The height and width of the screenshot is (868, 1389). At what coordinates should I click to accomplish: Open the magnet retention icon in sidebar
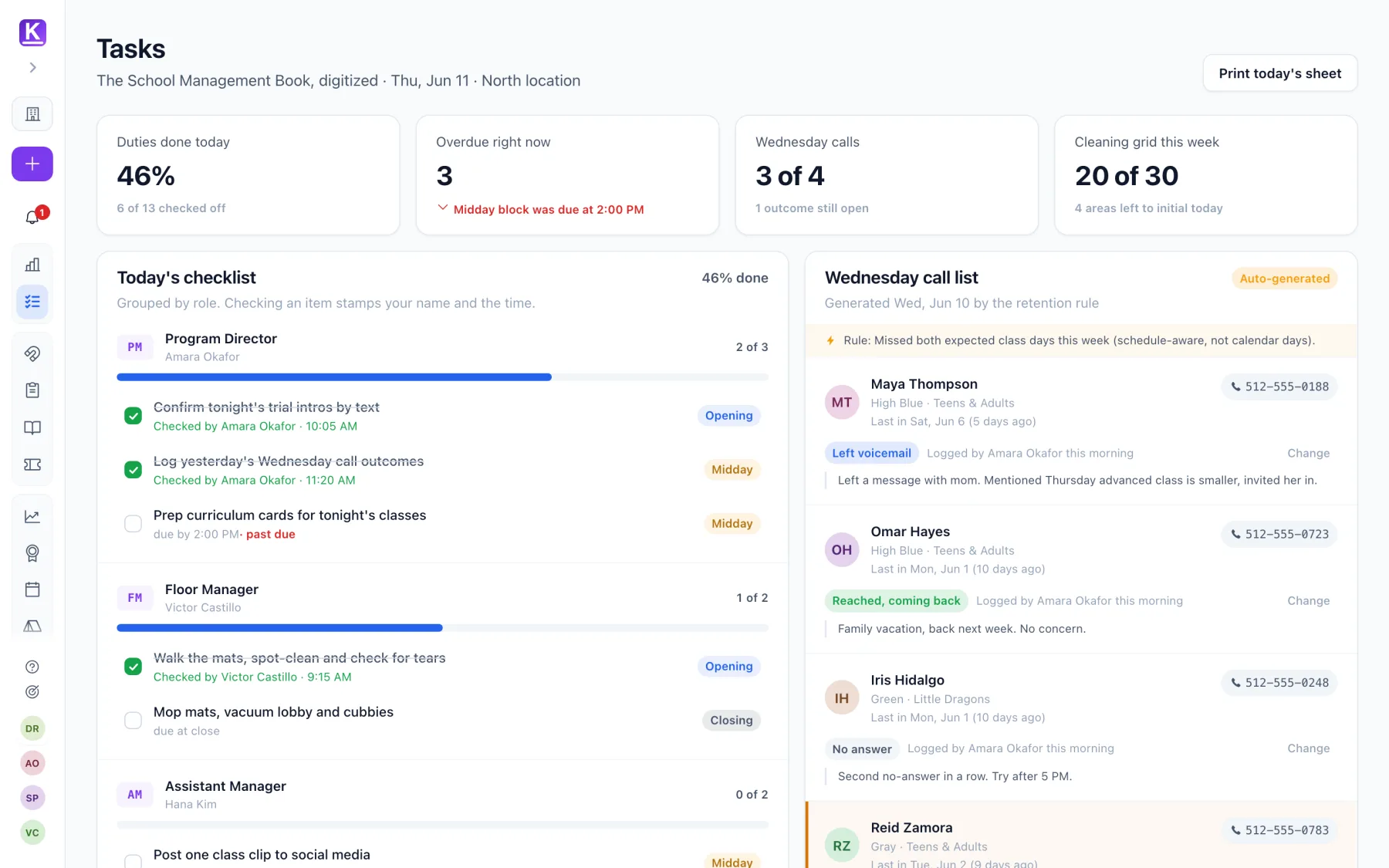tap(32, 353)
